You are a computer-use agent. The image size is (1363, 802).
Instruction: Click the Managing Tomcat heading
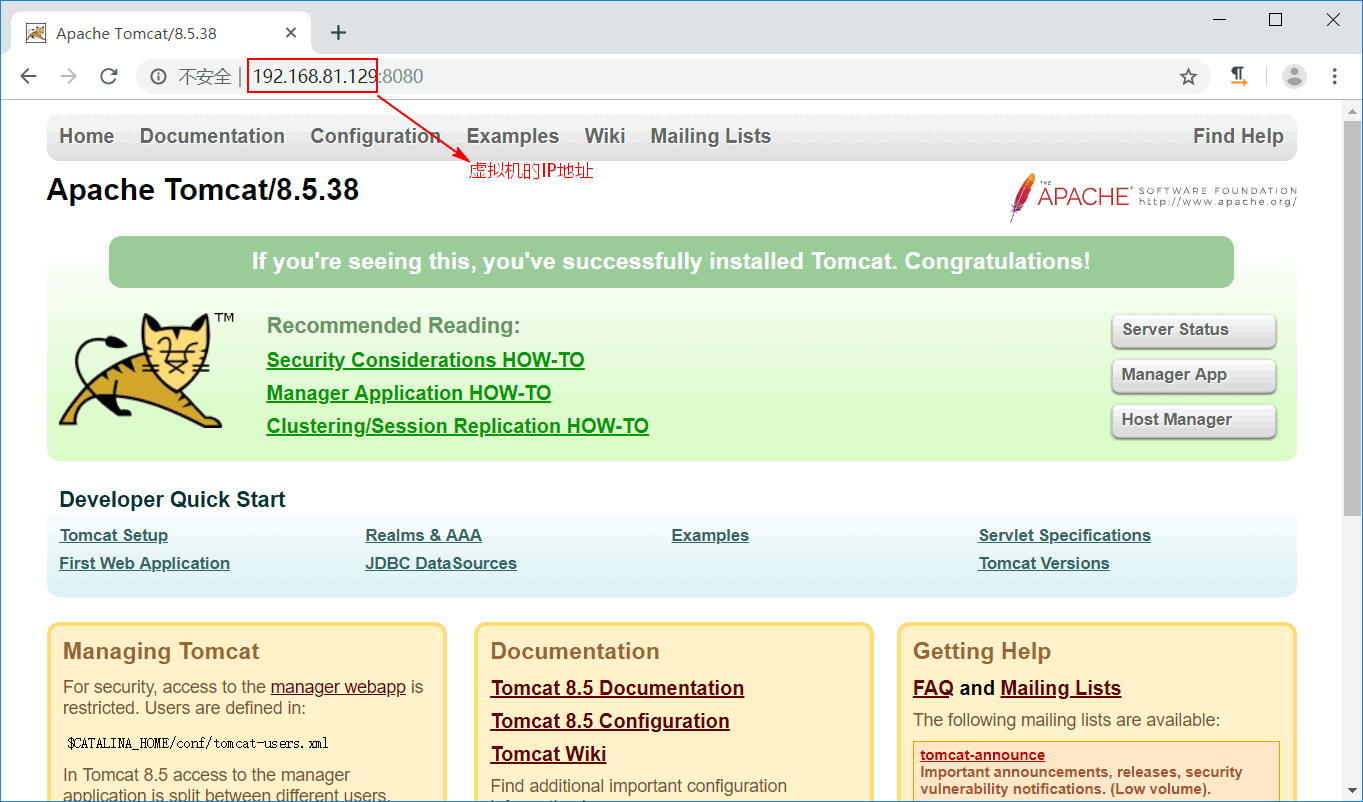pos(161,651)
